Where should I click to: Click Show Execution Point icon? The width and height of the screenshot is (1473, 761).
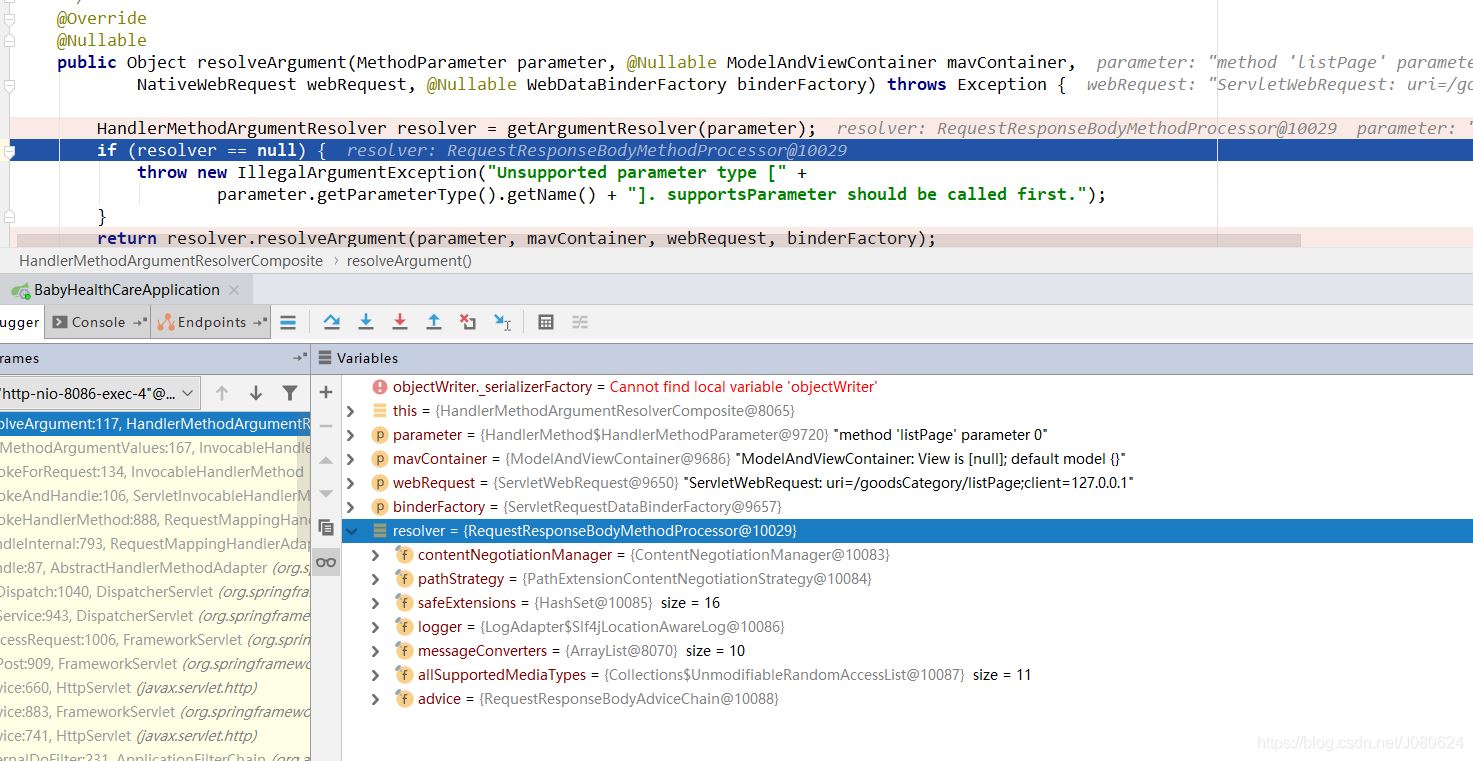point(288,322)
